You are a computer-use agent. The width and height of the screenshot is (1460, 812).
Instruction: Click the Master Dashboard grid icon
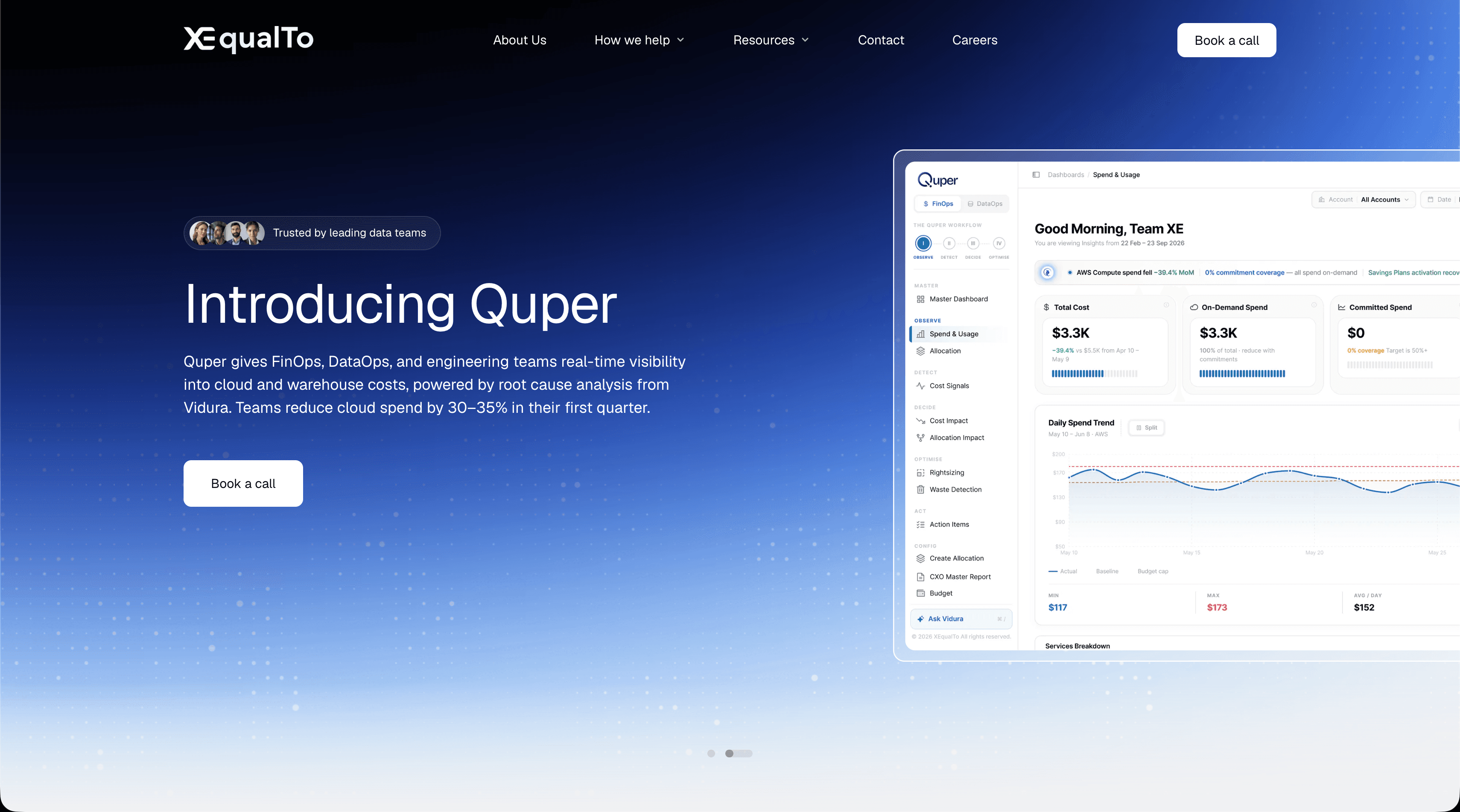(x=920, y=299)
